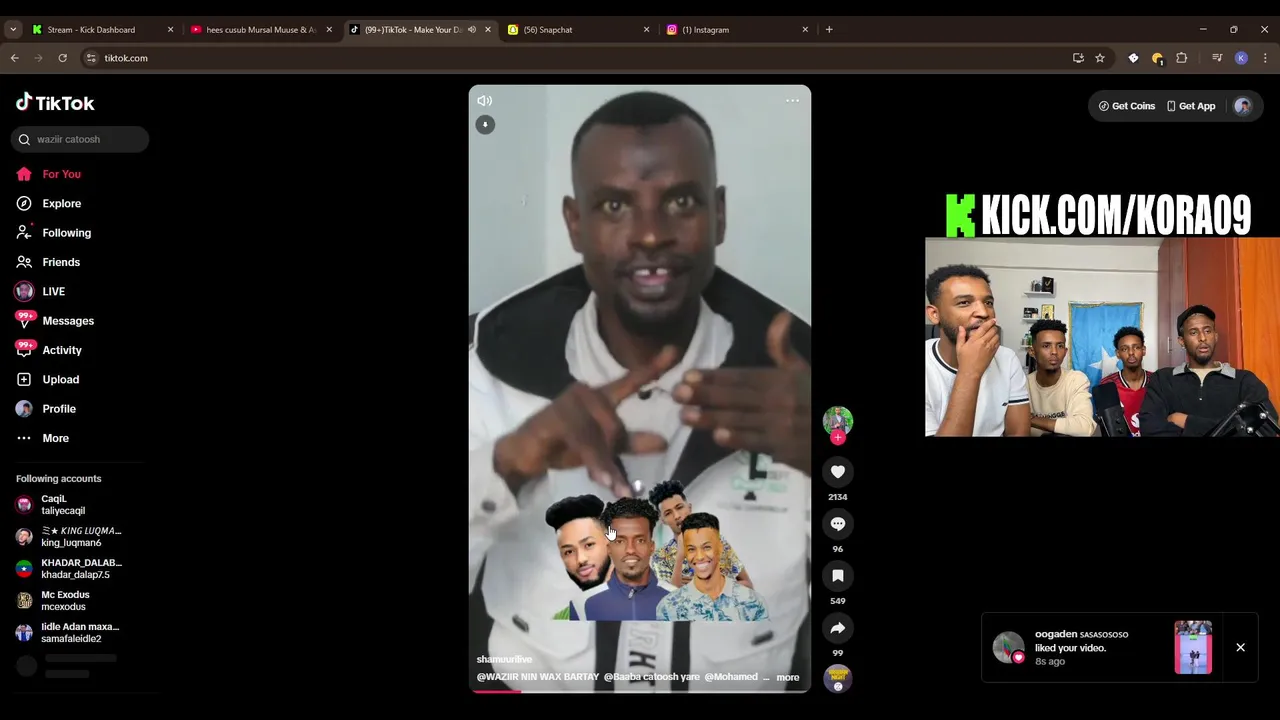Open the video creator's avatar
Screen dimensions: 1280x720
pyautogui.click(x=838, y=421)
